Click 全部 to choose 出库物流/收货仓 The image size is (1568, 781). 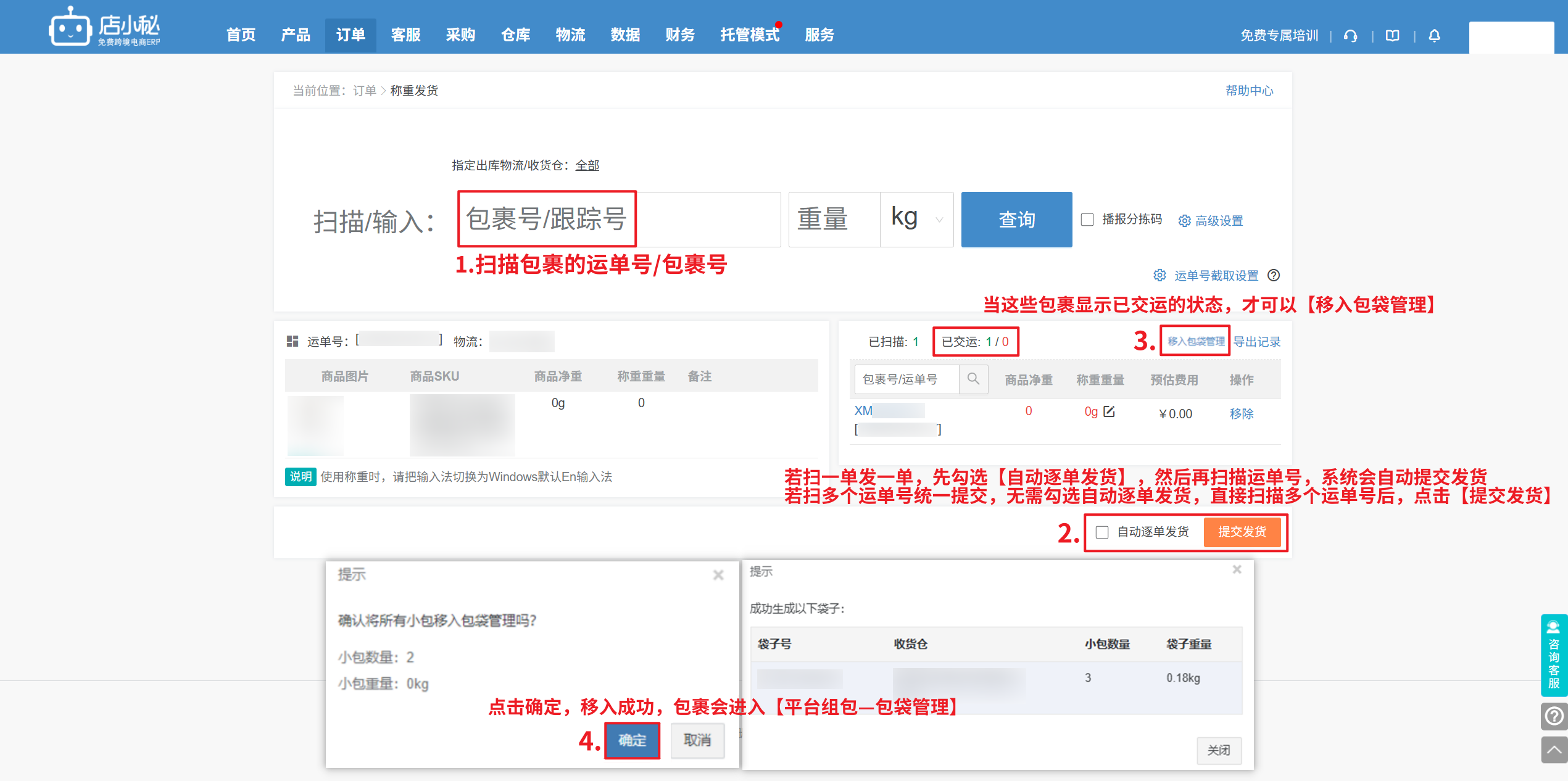(x=587, y=165)
